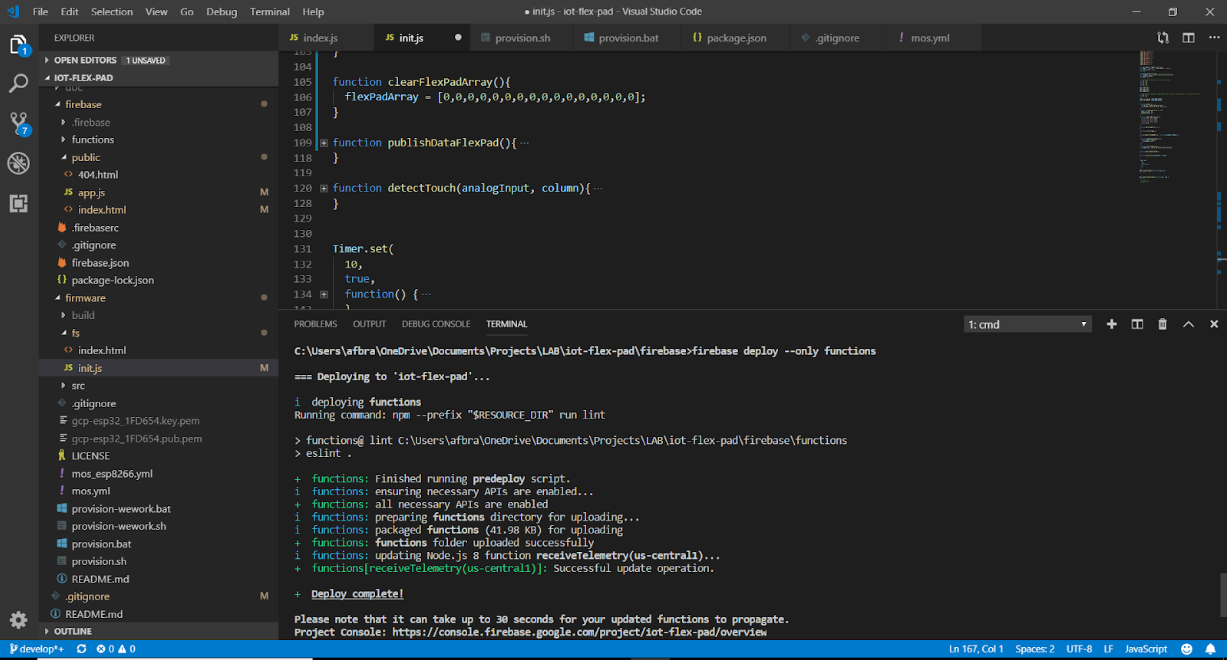This screenshot has height=660, width=1228.
Task: Open the Edit menu
Action: (x=69, y=11)
